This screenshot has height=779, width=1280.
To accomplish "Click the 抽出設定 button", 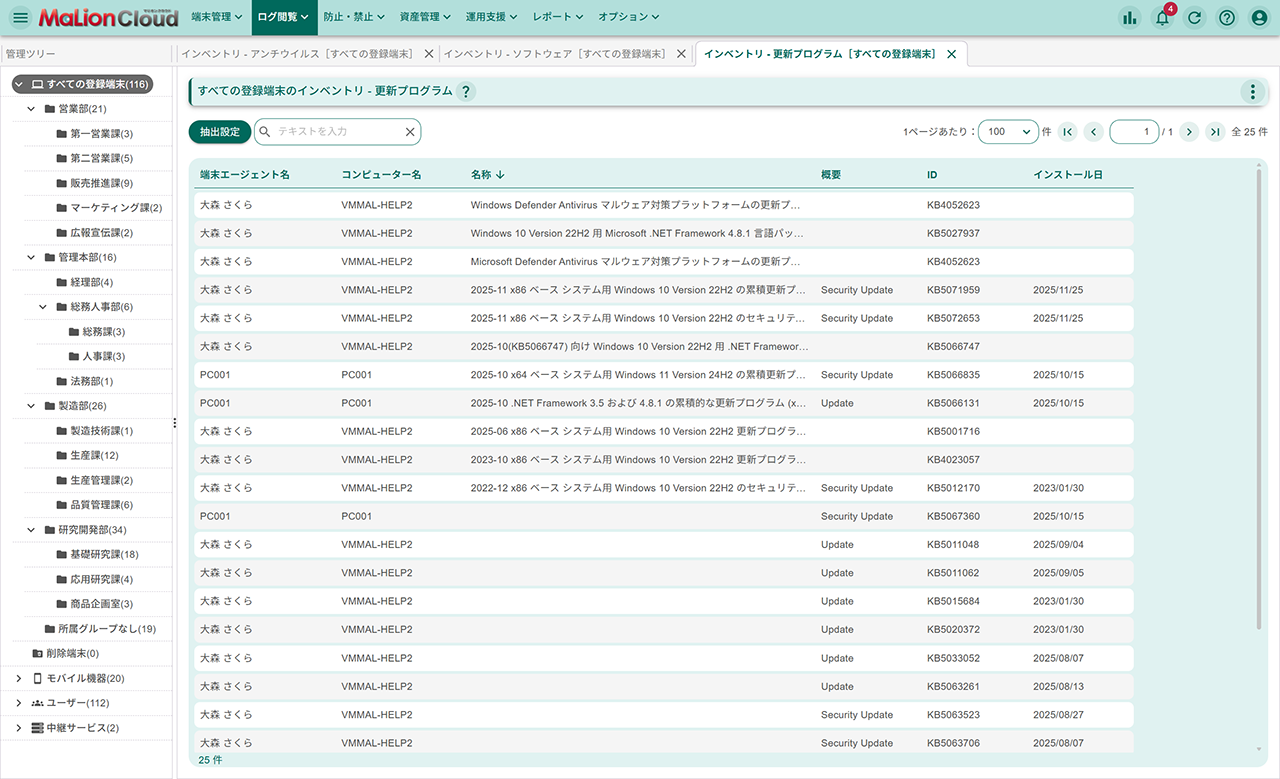I will click(219, 132).
